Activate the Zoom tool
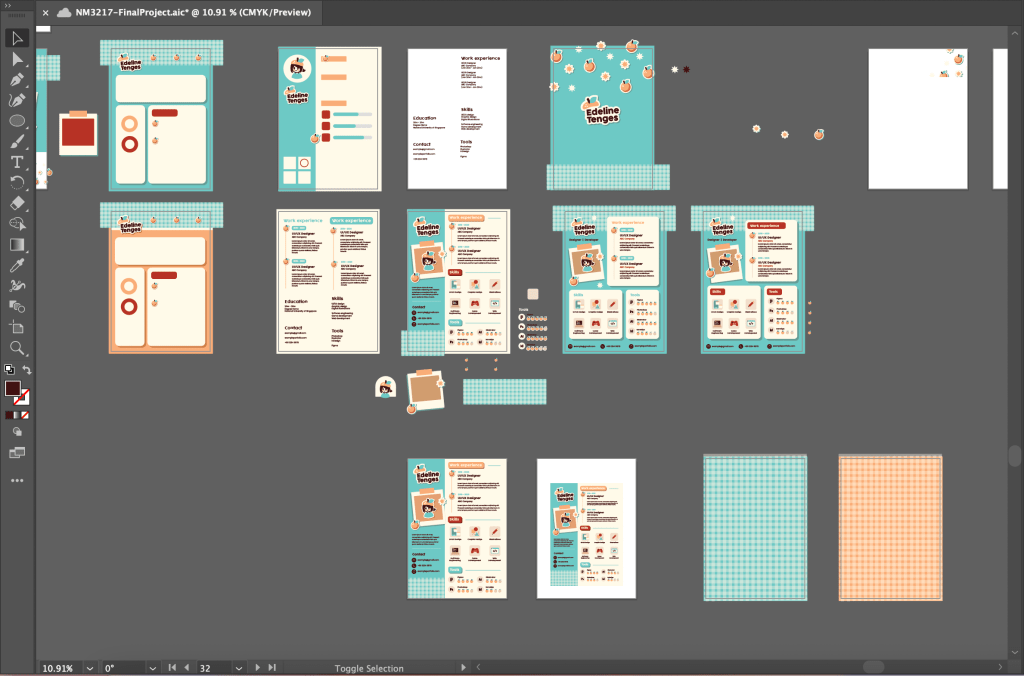Image resolution: width=1024 pixels, height=676 pixels. [17, 347]
